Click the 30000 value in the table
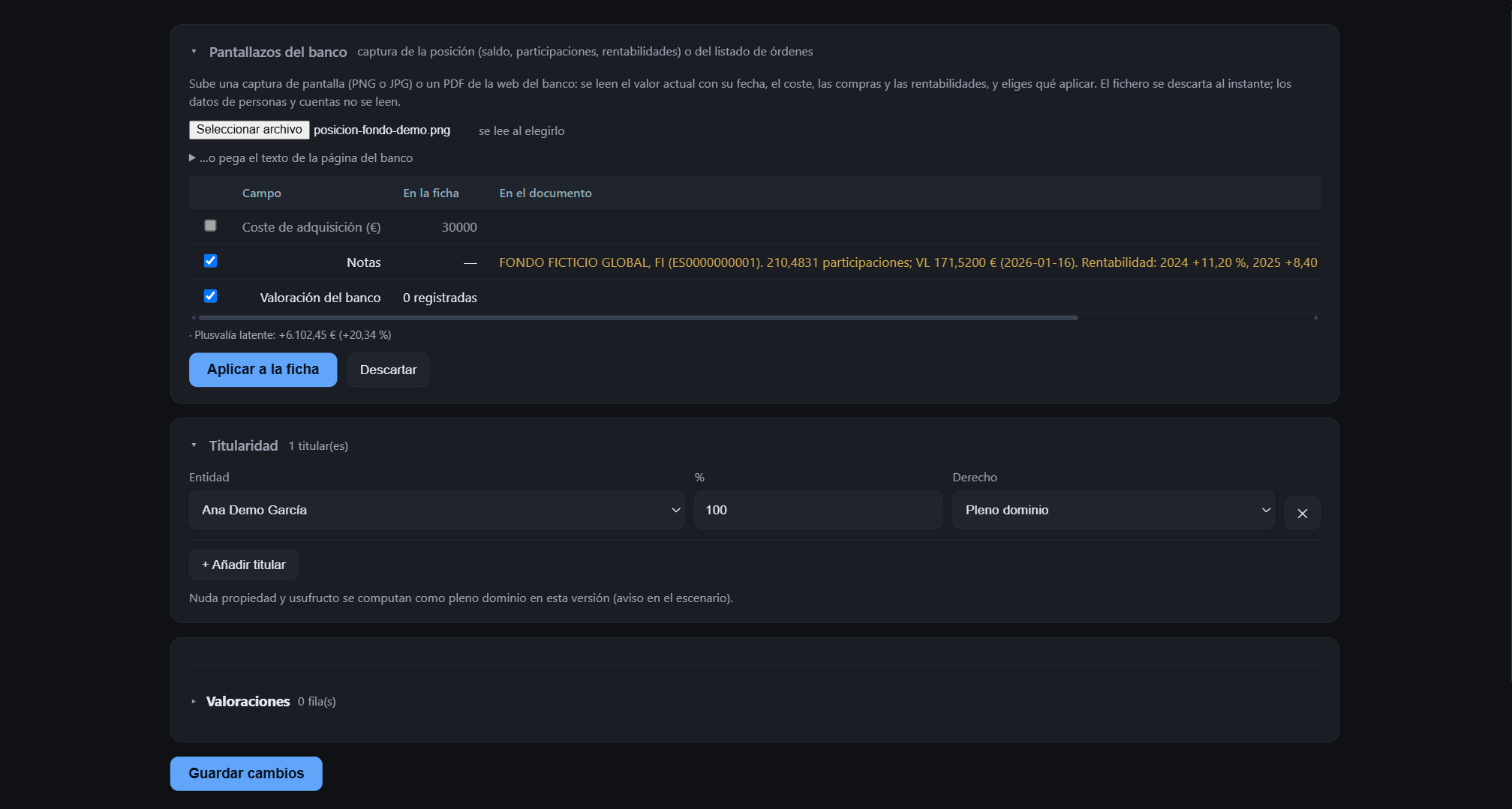This screenshot has height=809, width=1512. pyautogui.click(x=459, y=227)
